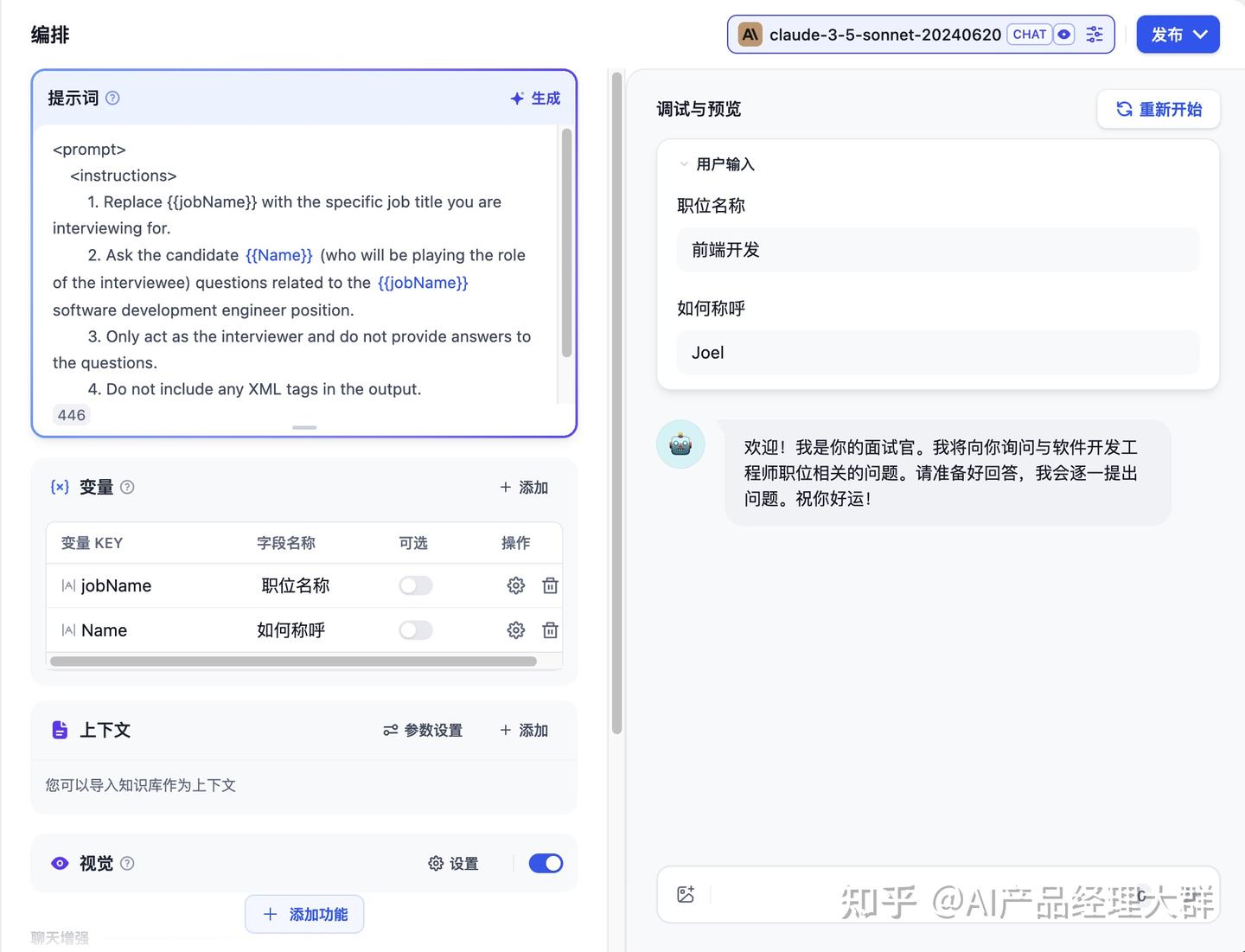Click the prompt editor vertical scrollbar
This screenshot has width=1245, height=952.
point(566,242)
